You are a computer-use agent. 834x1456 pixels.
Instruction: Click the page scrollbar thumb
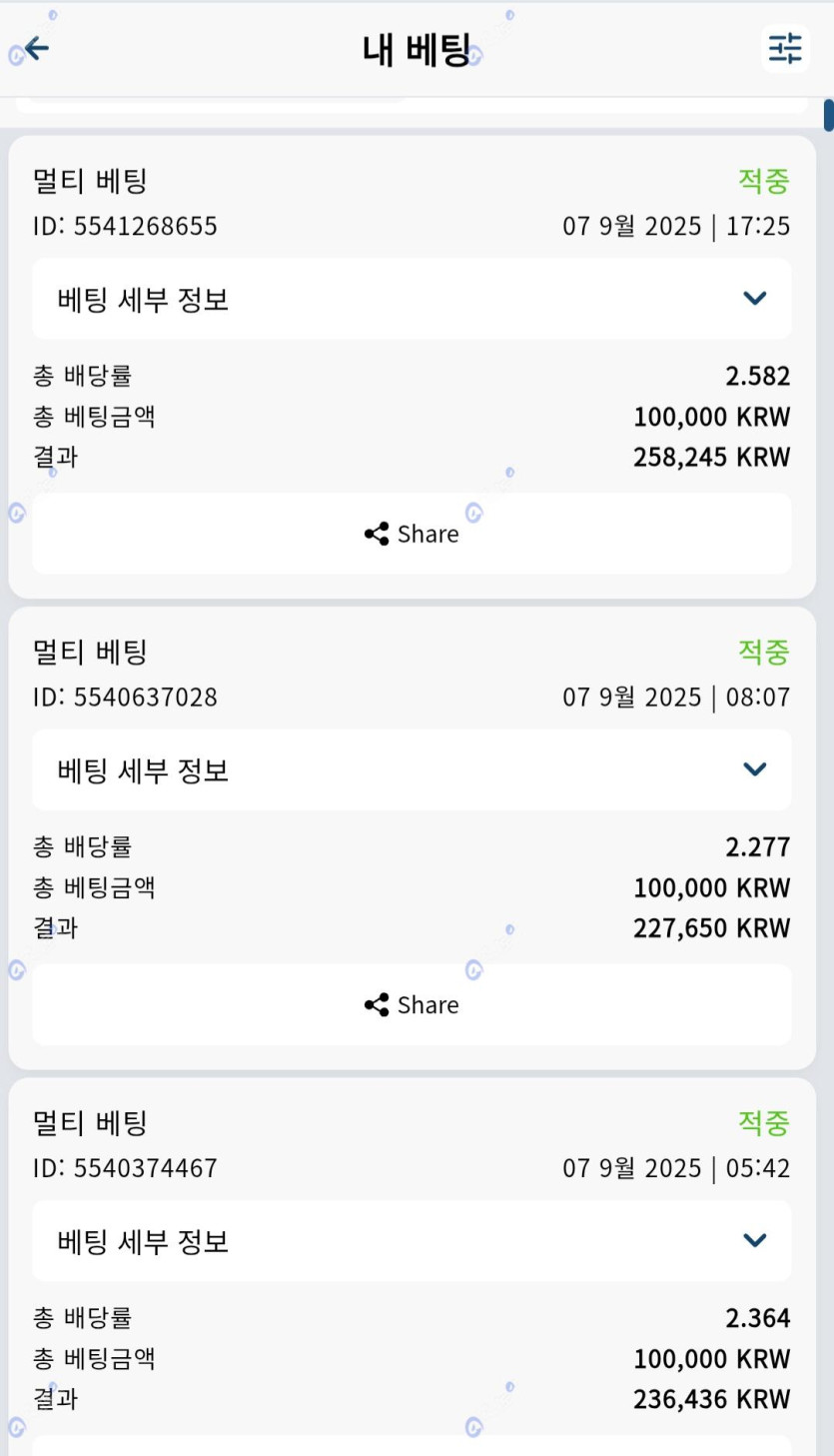click(828, 115)
